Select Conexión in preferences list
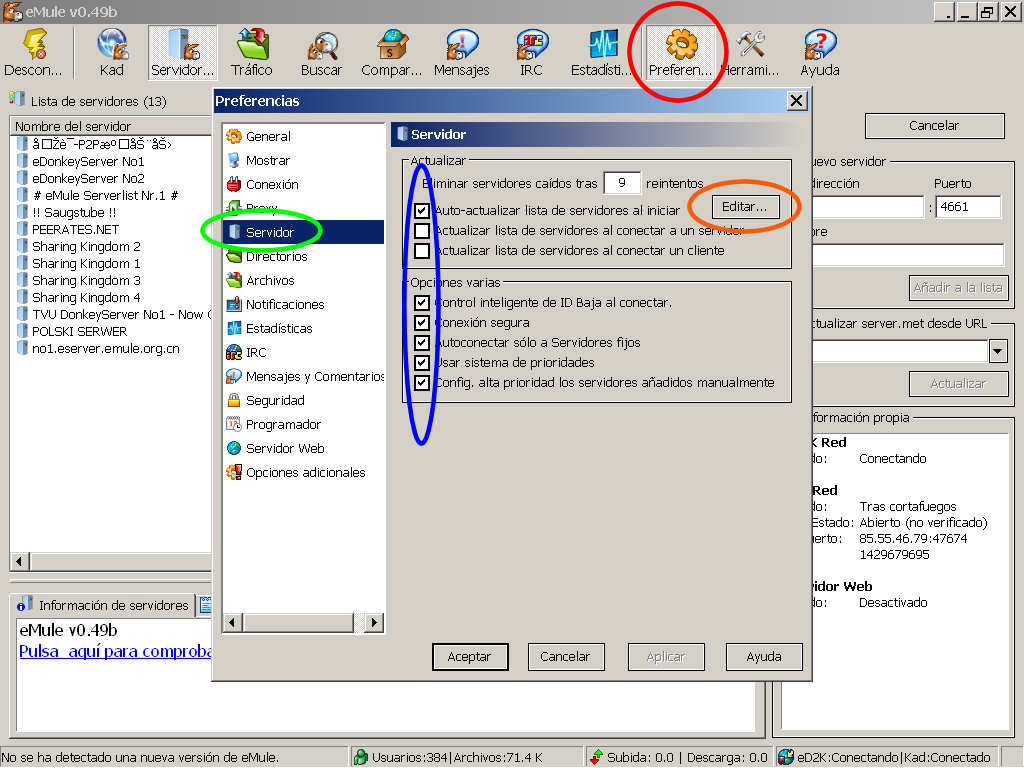This screenshot has height=768, width=1024. 272,184
